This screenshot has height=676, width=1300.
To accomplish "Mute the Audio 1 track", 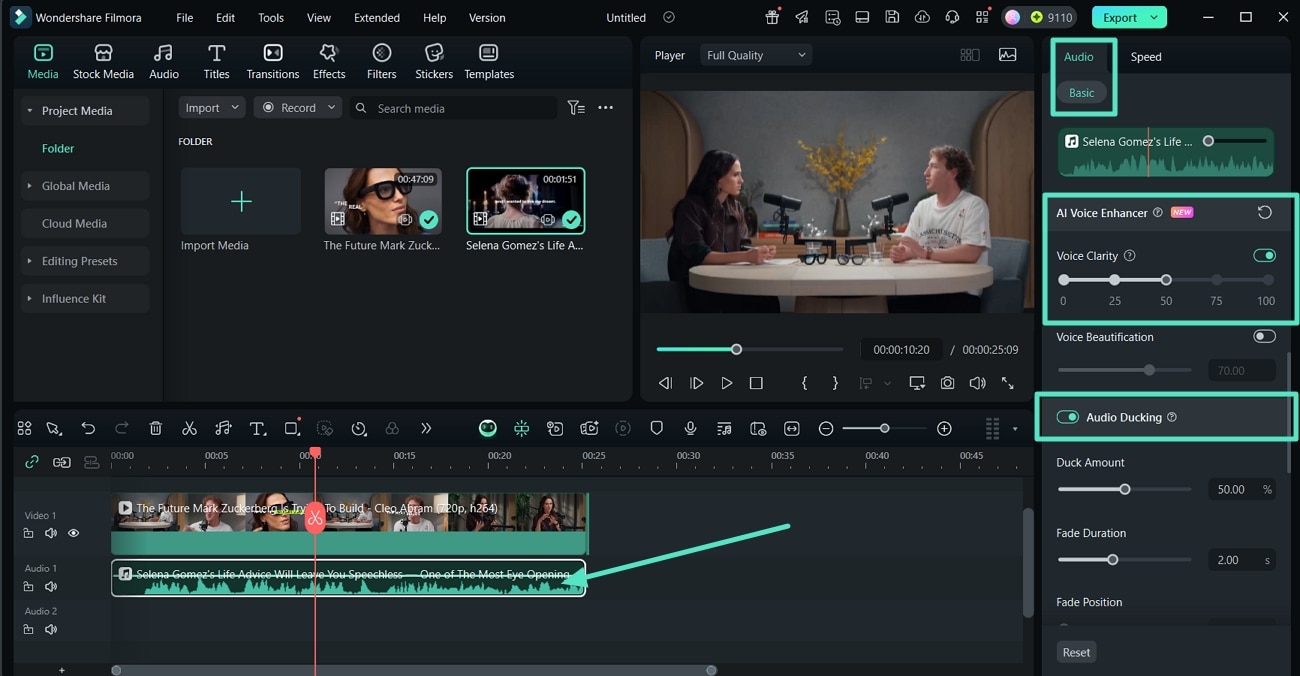I will [51, 586].
